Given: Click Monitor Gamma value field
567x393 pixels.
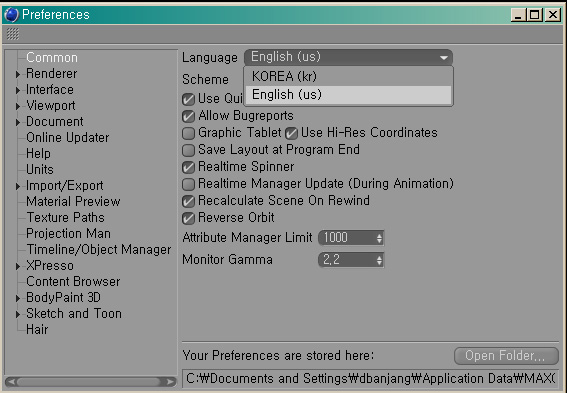Looking at the screenshot, I should (346, 260).
